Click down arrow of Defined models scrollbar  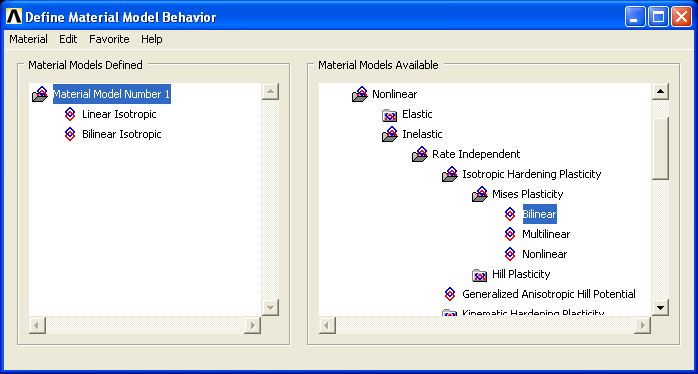270,307
